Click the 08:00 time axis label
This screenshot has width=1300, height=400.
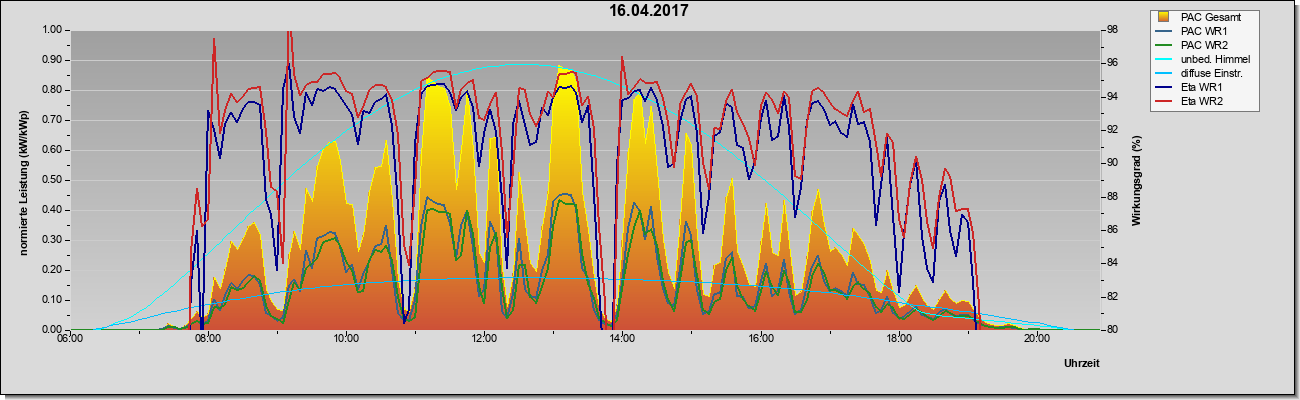click(208, 338)
